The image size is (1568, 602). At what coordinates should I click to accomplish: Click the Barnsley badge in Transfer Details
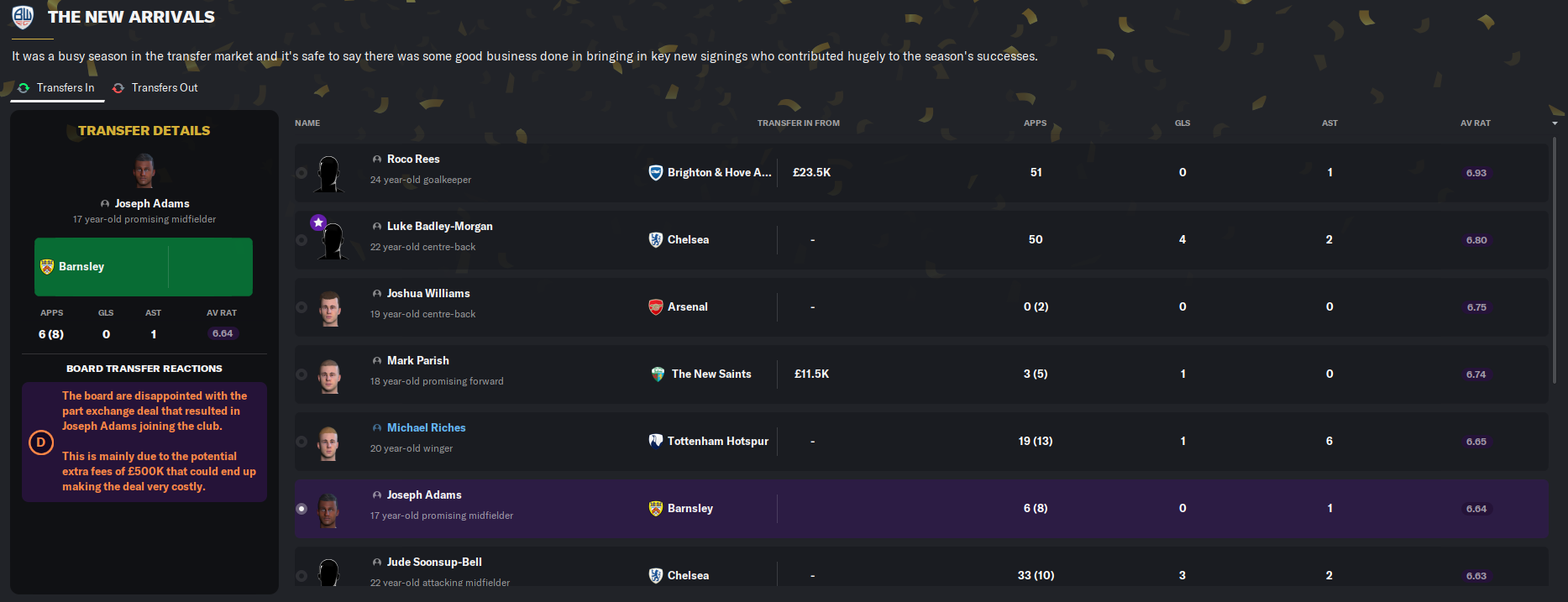click(47, 266)
